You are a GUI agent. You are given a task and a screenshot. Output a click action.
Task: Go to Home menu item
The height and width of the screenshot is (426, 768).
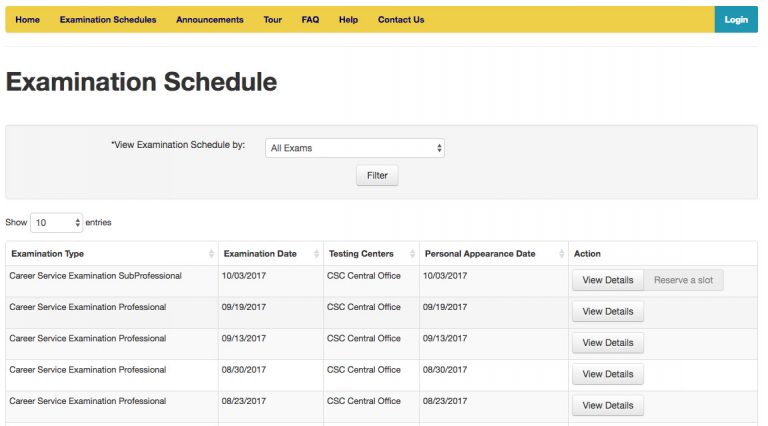click(27, 20)
